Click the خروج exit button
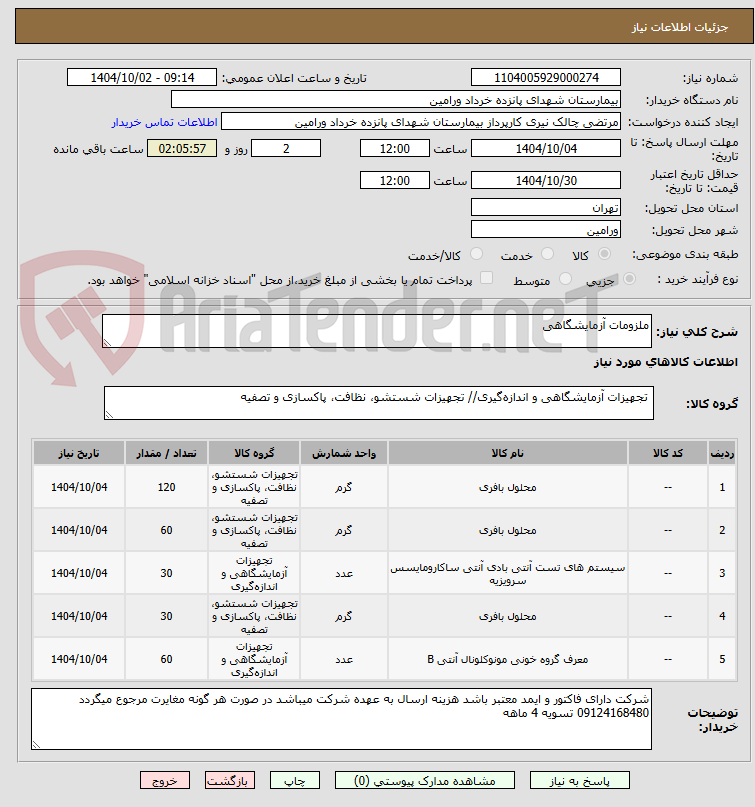The image size is (755, 807). [165, 780]
